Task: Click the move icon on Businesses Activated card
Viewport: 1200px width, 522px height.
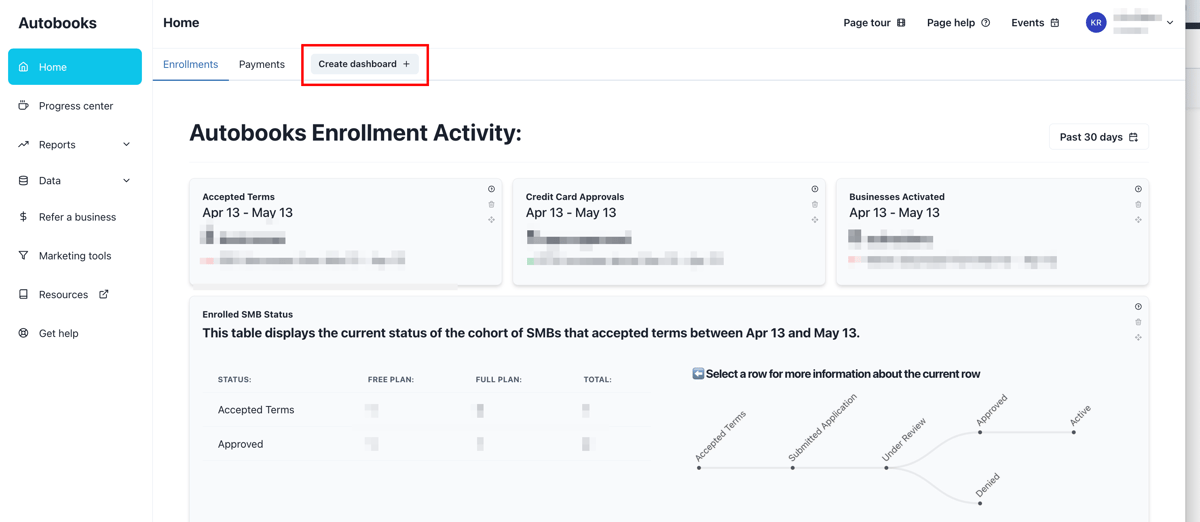Action: [1138, 220]
